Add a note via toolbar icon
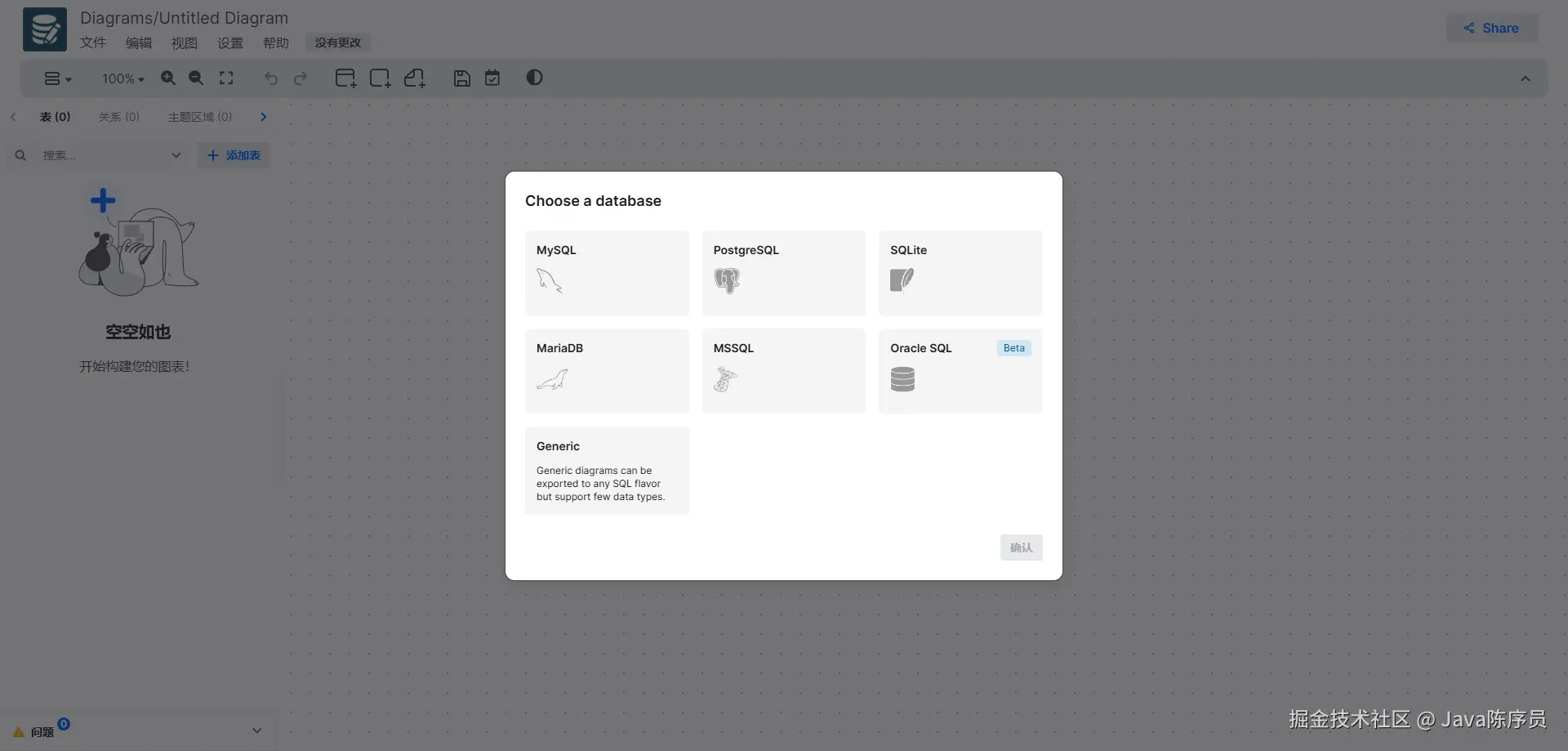 pyautogui.click(x=415, y=78)
